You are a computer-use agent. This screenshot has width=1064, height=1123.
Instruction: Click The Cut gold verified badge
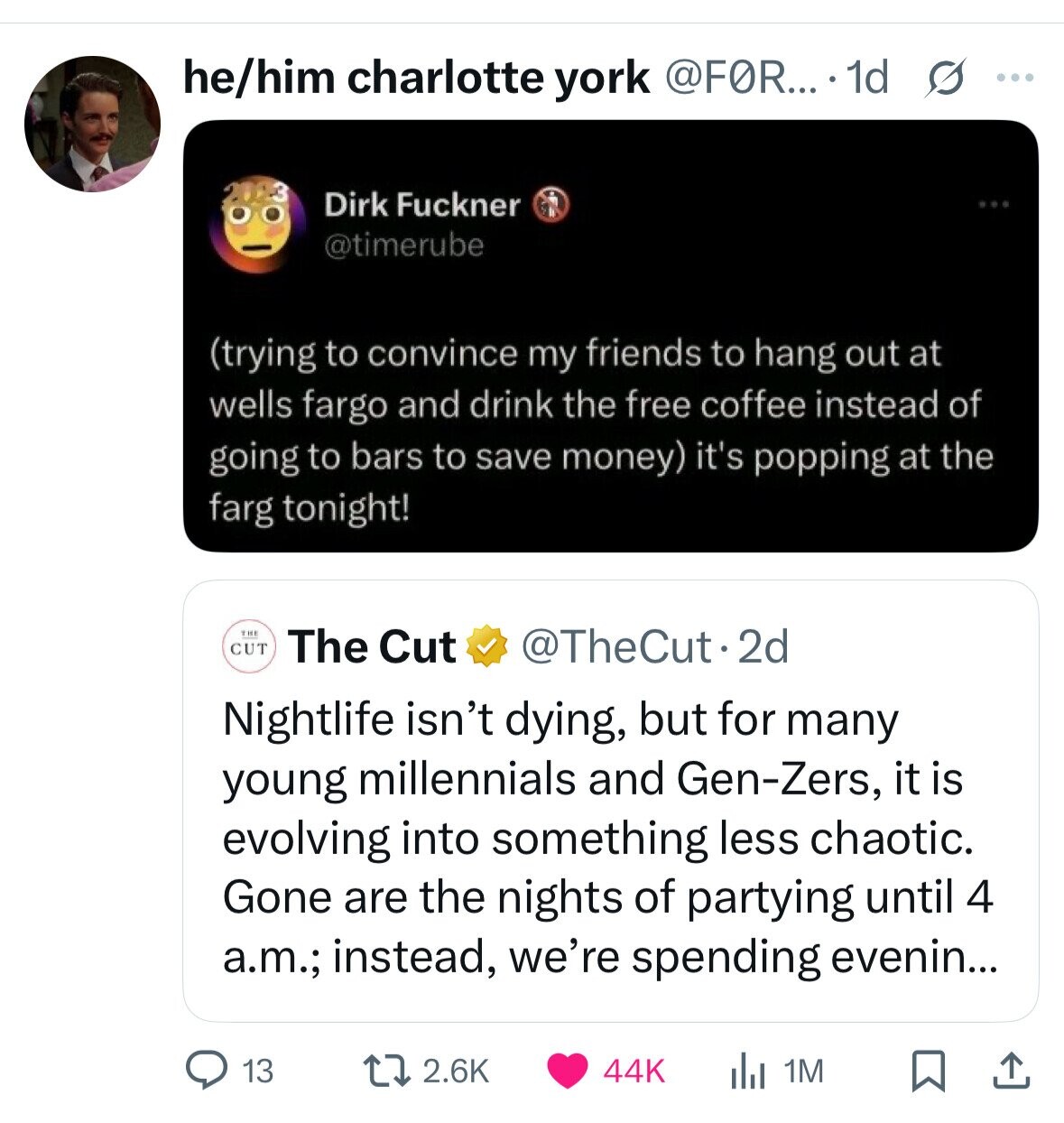(x=486, y=646)
